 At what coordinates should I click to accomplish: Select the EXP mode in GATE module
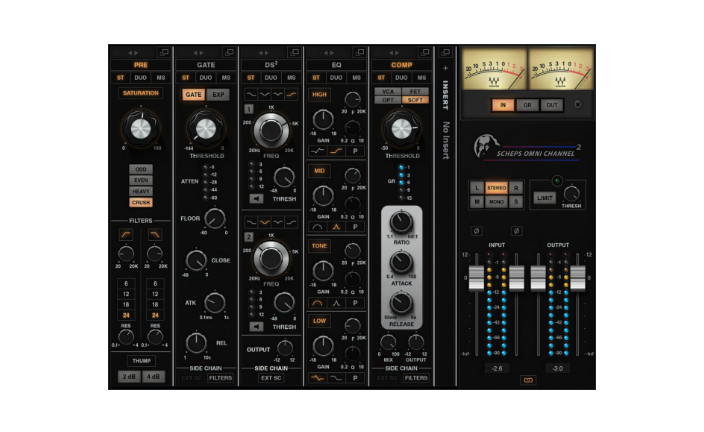[x=218, y=95]
